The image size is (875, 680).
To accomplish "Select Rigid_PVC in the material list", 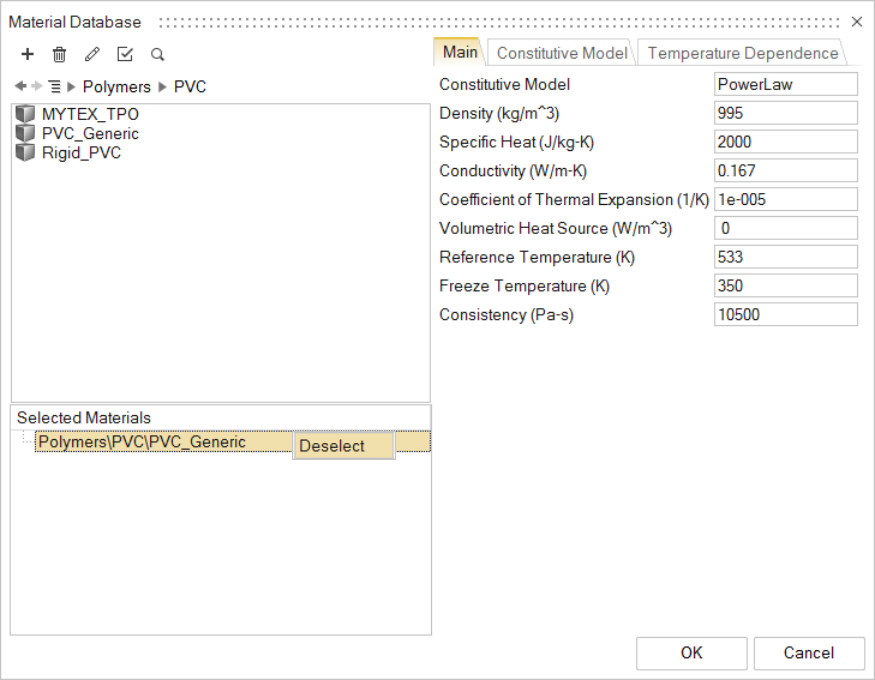I will point(81,153).
